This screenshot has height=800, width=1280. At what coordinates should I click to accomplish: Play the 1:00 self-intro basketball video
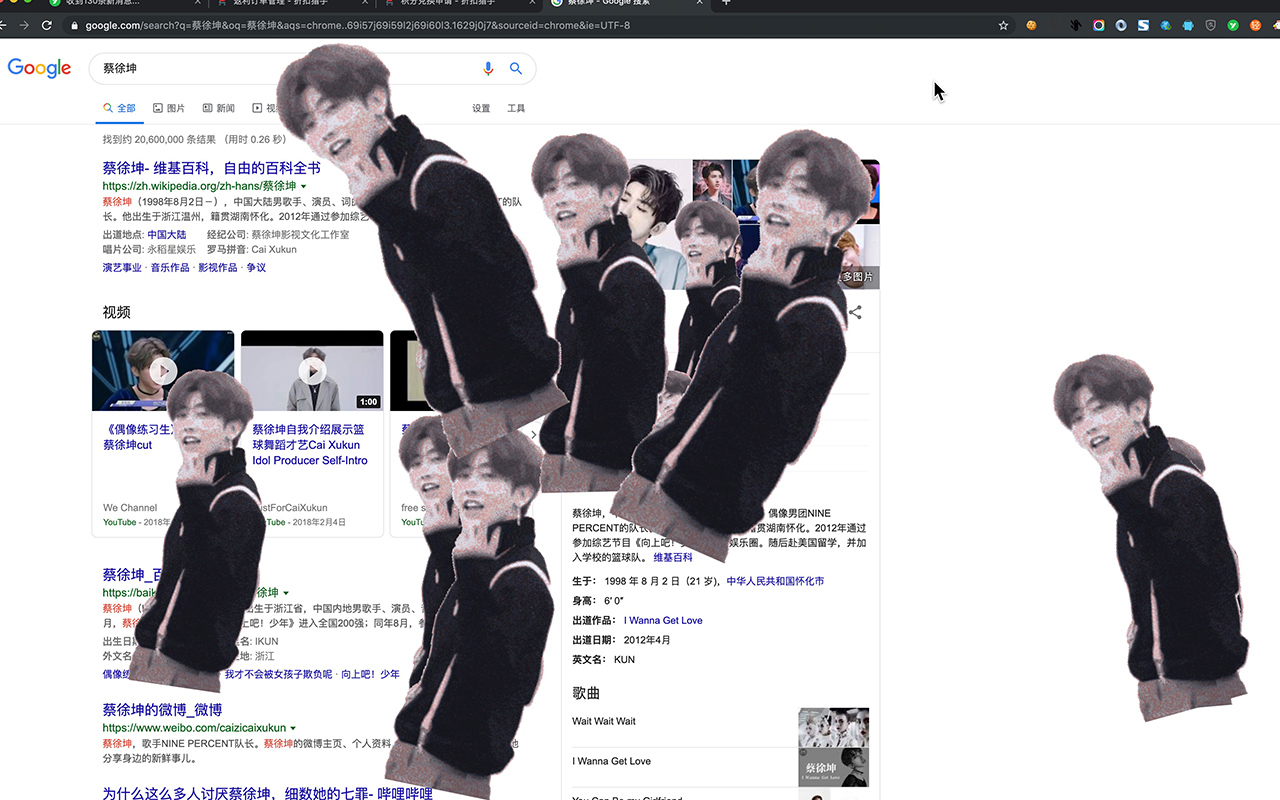[312, 371]
